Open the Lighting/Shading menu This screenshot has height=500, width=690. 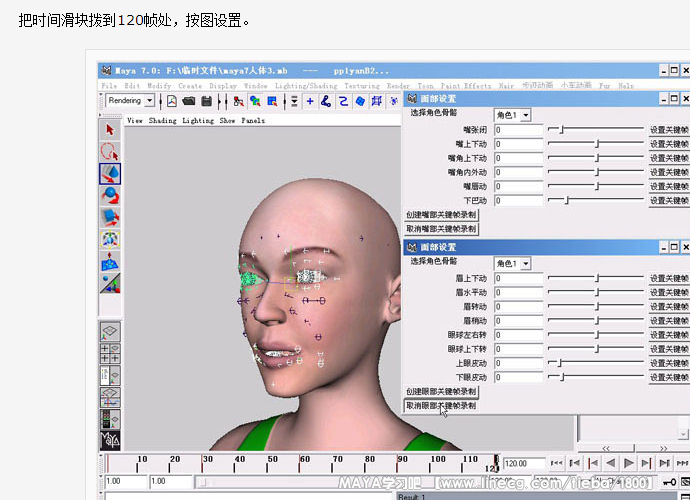[x=306, y=86]
